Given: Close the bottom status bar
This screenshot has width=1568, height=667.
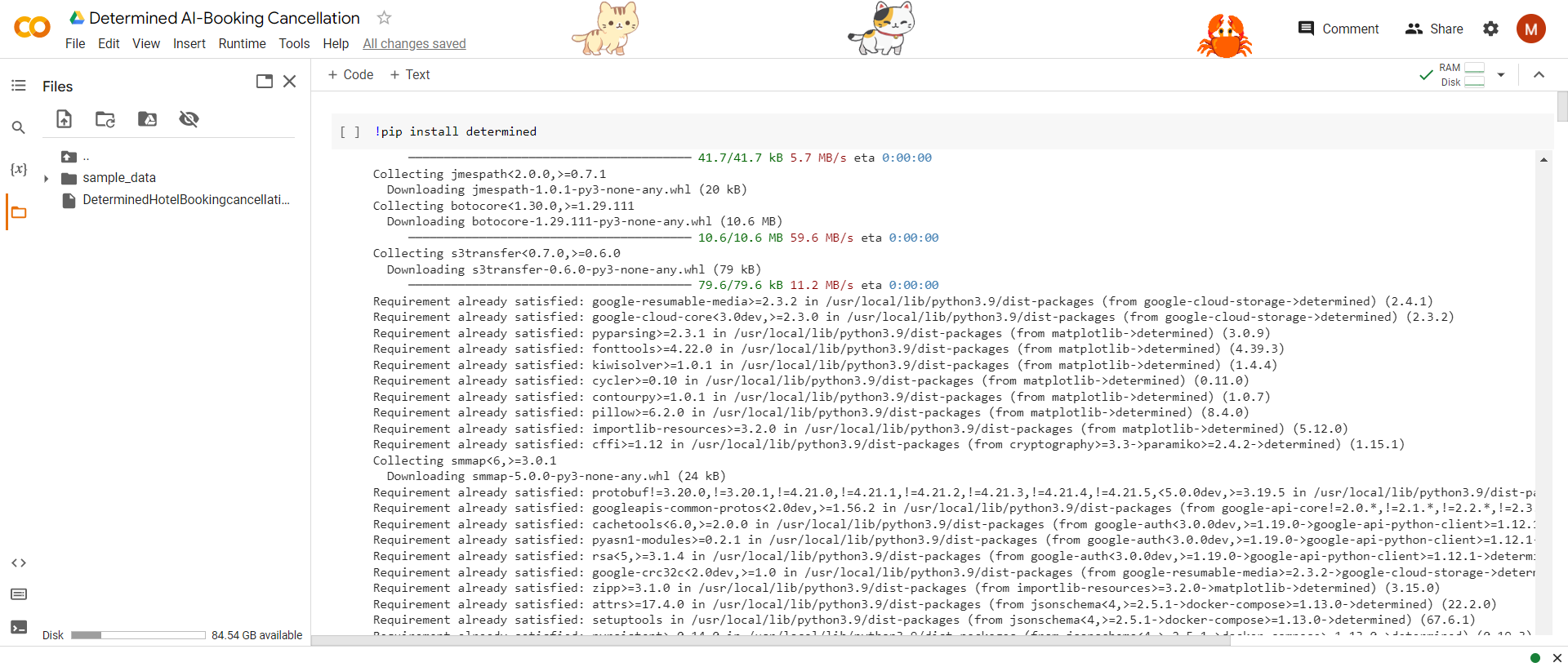Looking at the screenshot, I should coord(1557,658).
